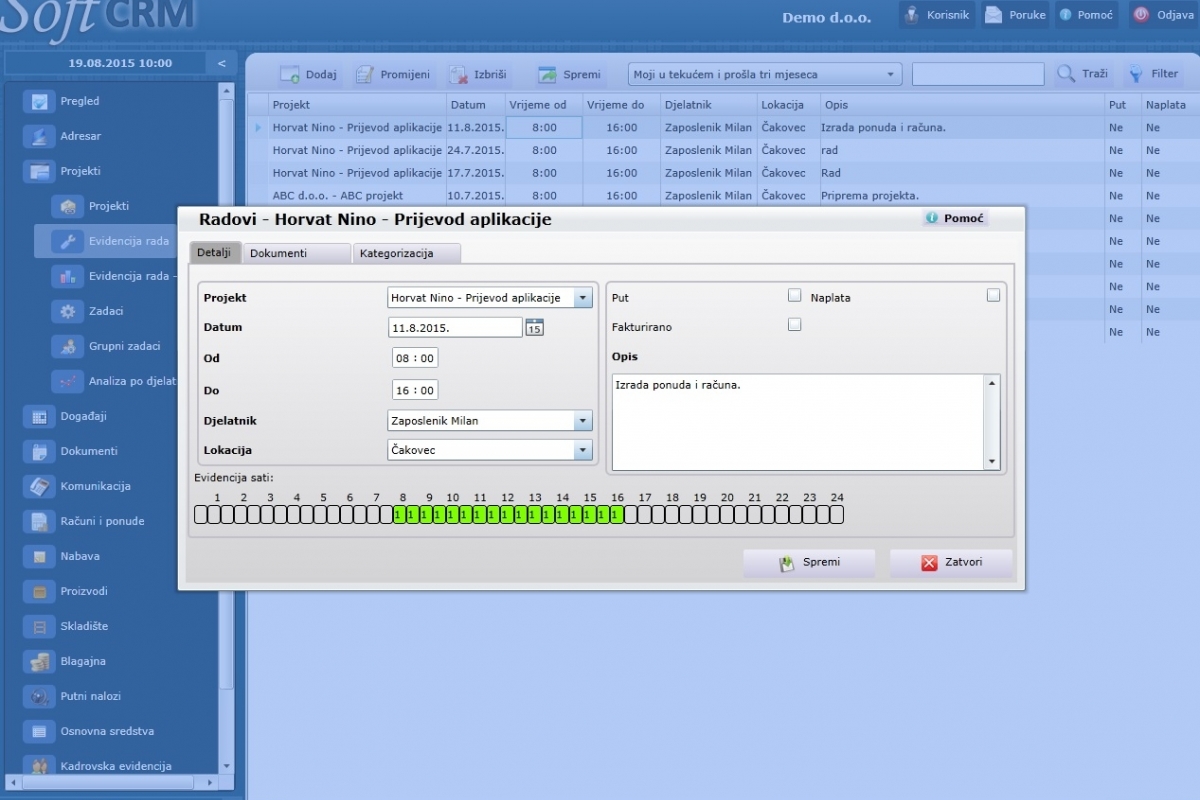This screenshot has height=800, width=1200.
Task: Click the Filter funnel icon
Action: click(x=1135, y=74)
